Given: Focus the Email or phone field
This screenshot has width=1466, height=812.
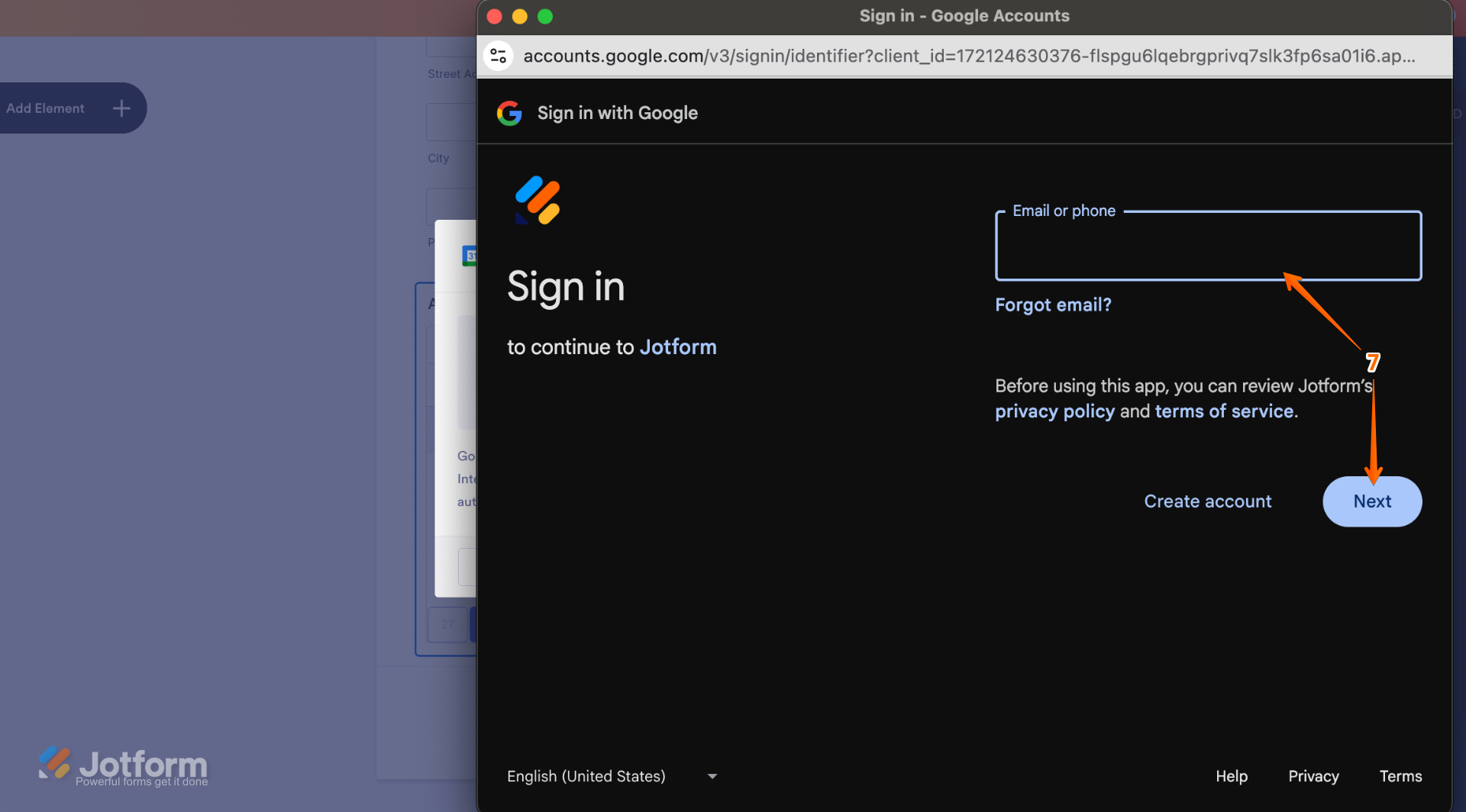Looking at the screenshot, I should (1208, 246).
